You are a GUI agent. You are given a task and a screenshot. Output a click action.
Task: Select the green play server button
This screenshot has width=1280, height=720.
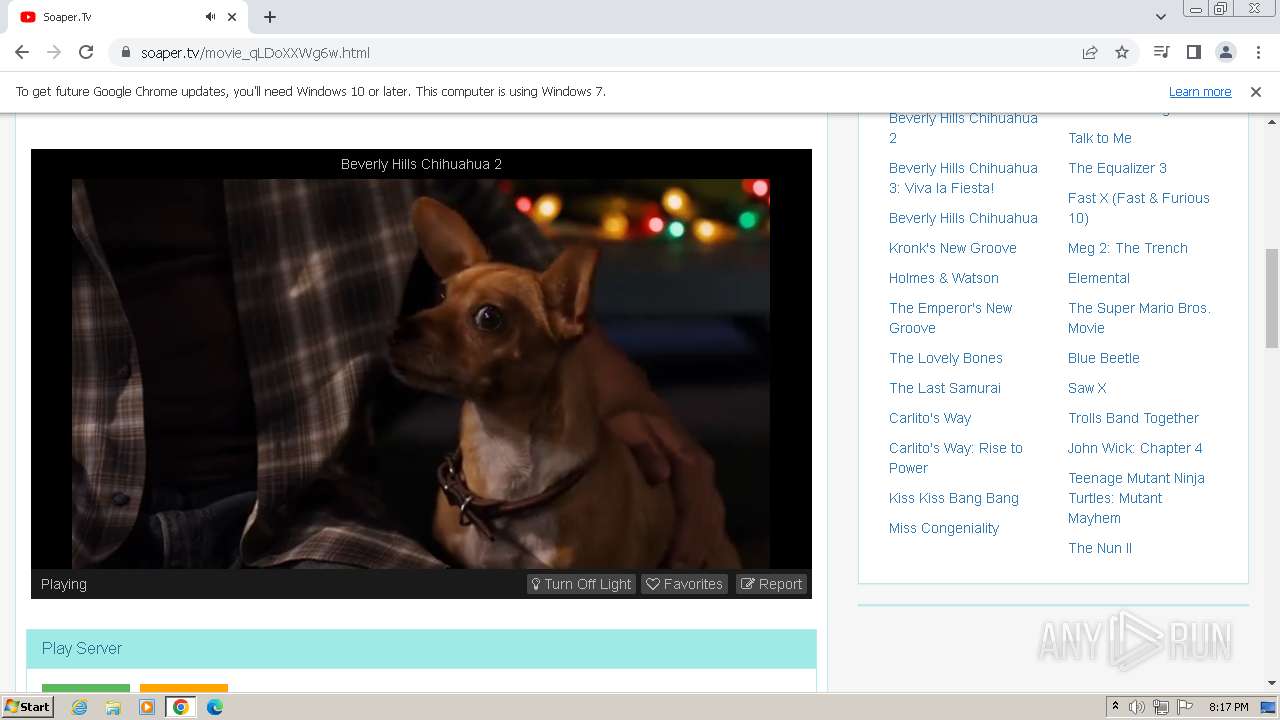pos(86,688)
